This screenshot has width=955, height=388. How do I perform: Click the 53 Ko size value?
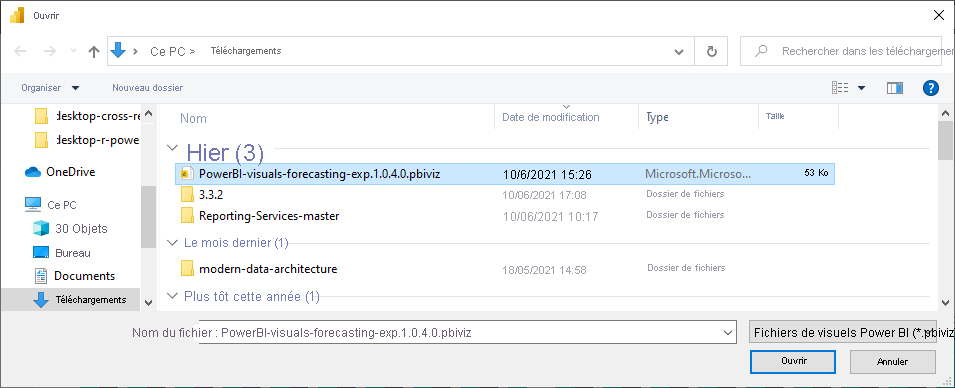(x=816, y=173)
